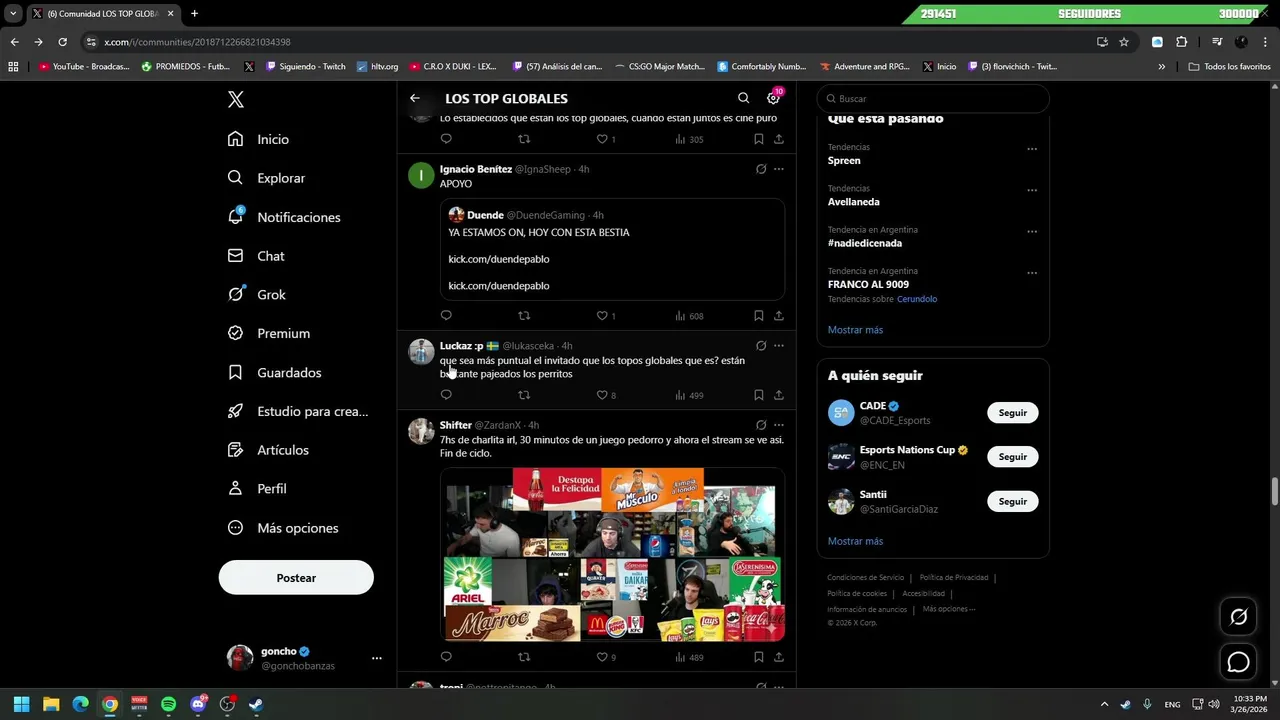View analytics 499 on Luckaz post
Screen dimensions: 1280x720
click(x=689, y=395)
